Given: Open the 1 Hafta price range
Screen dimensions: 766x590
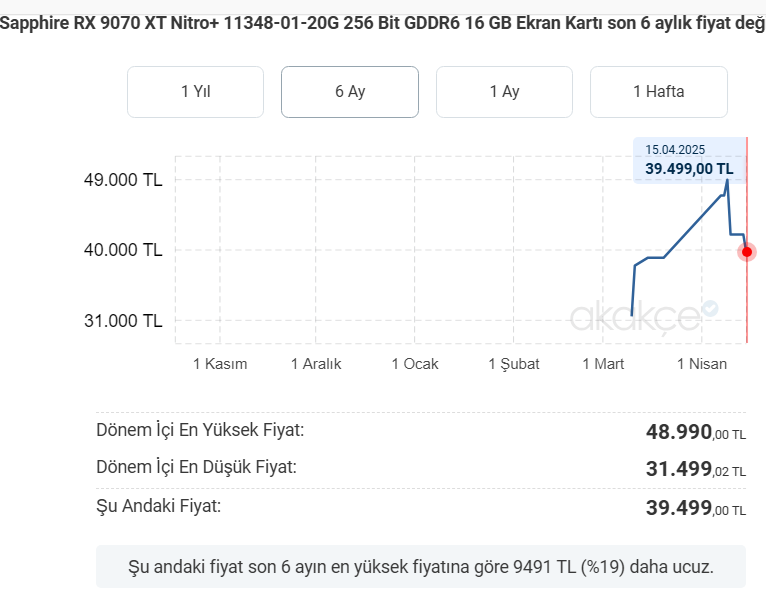Looking at the screenshot, I should tap(658, 92).
